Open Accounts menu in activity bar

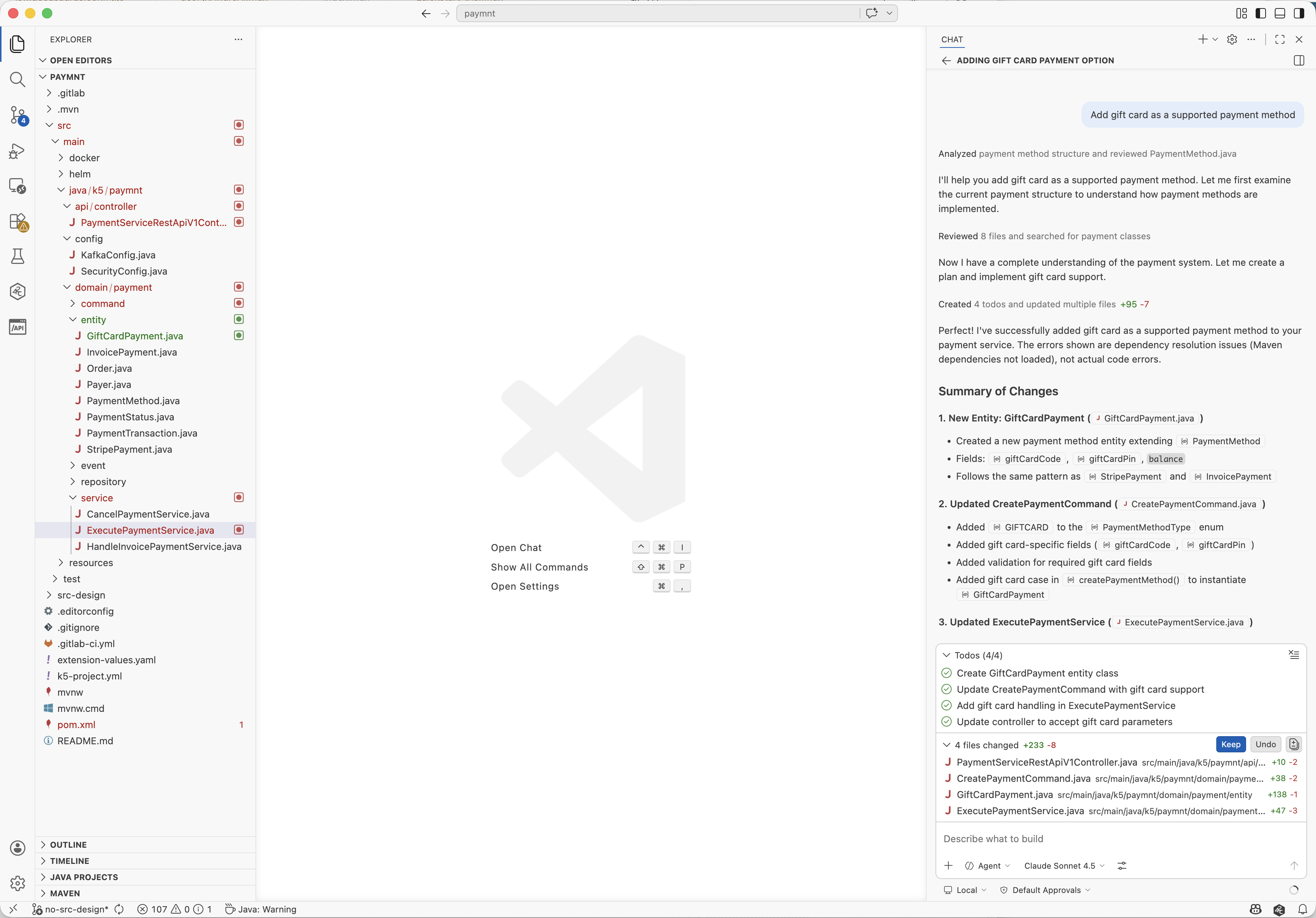17,848
